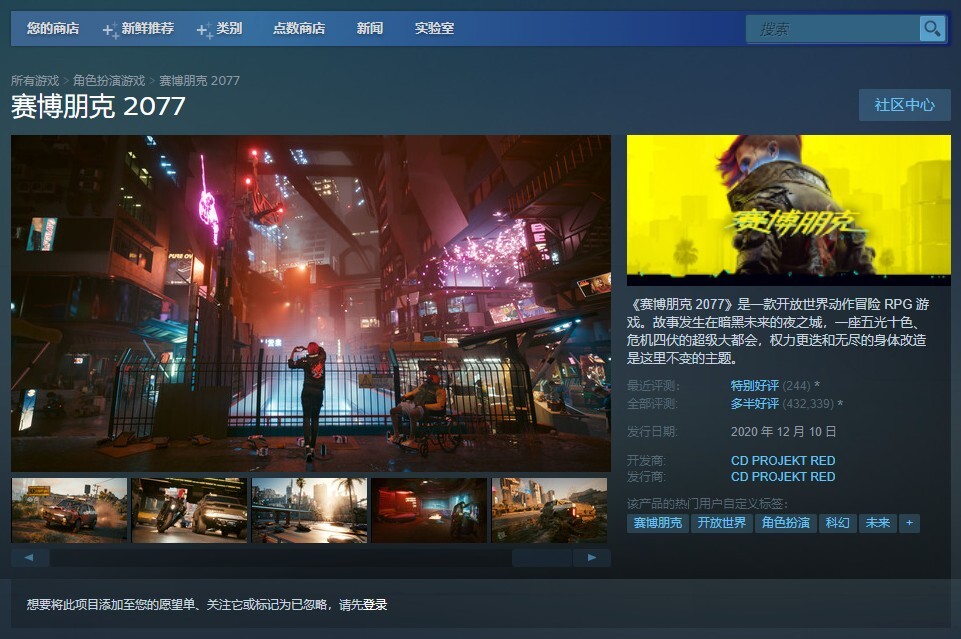Select the red room interior thumbnail
Viewport: 961px width, 639px height.
[429, 510]
